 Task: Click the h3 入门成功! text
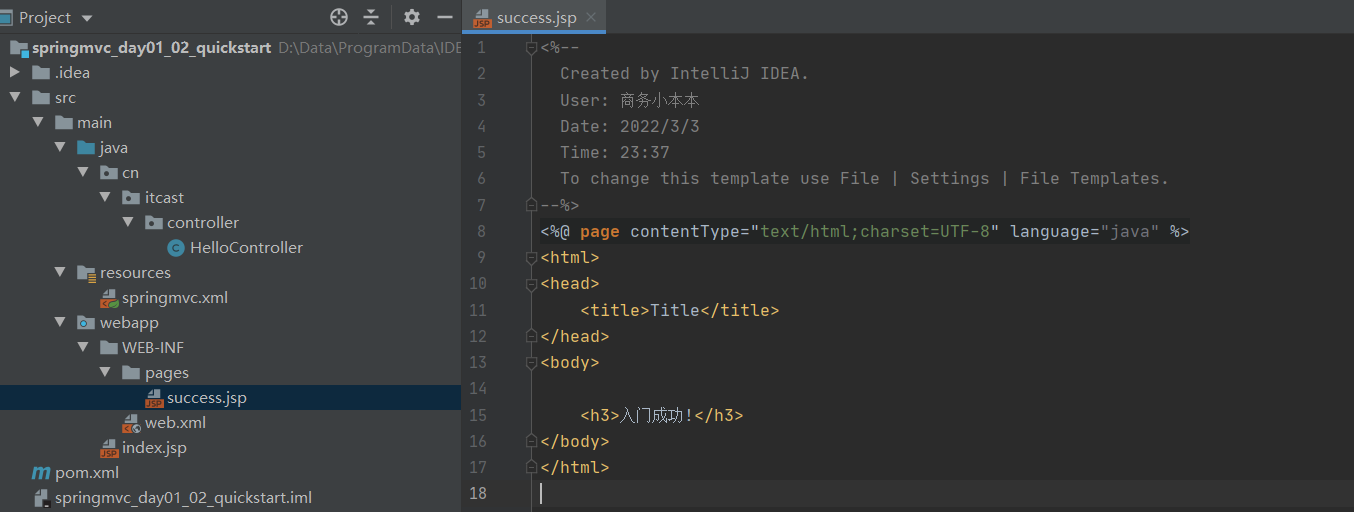(657, 415)
